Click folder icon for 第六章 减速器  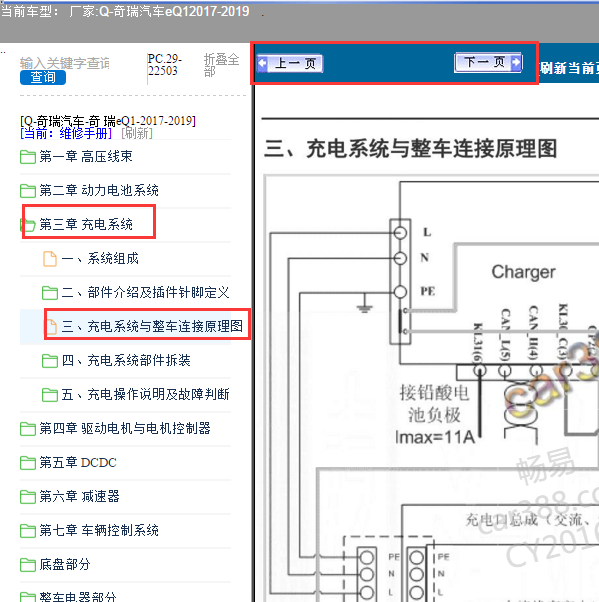point(28,497)
